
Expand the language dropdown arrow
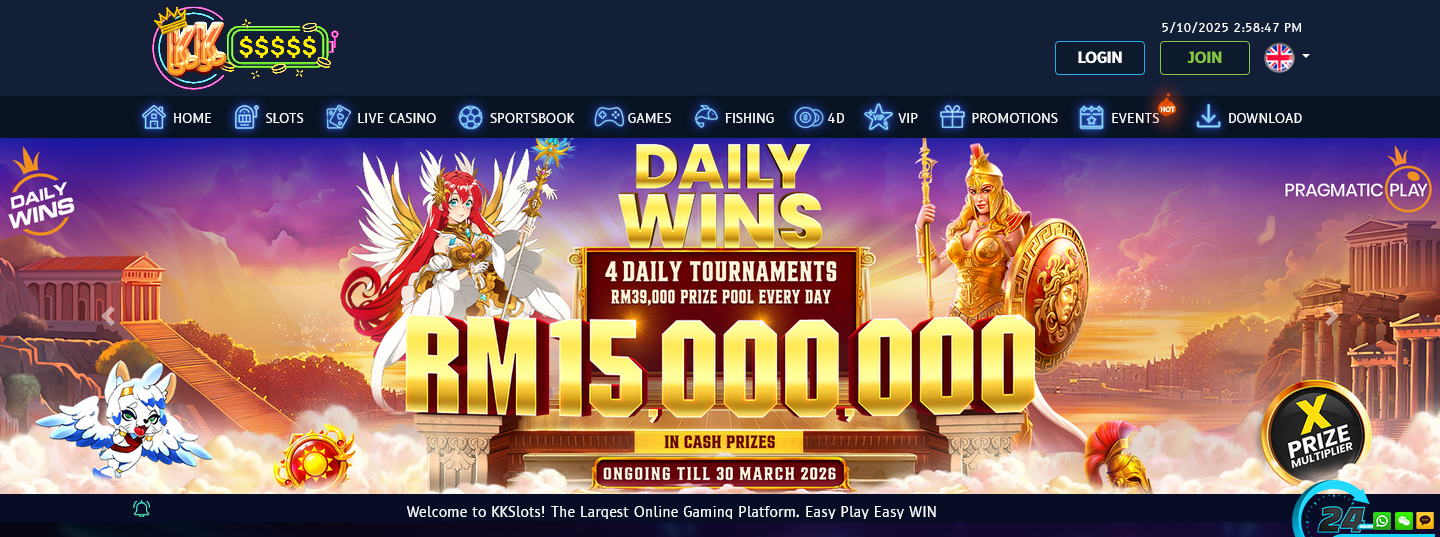pos(1306,57)
